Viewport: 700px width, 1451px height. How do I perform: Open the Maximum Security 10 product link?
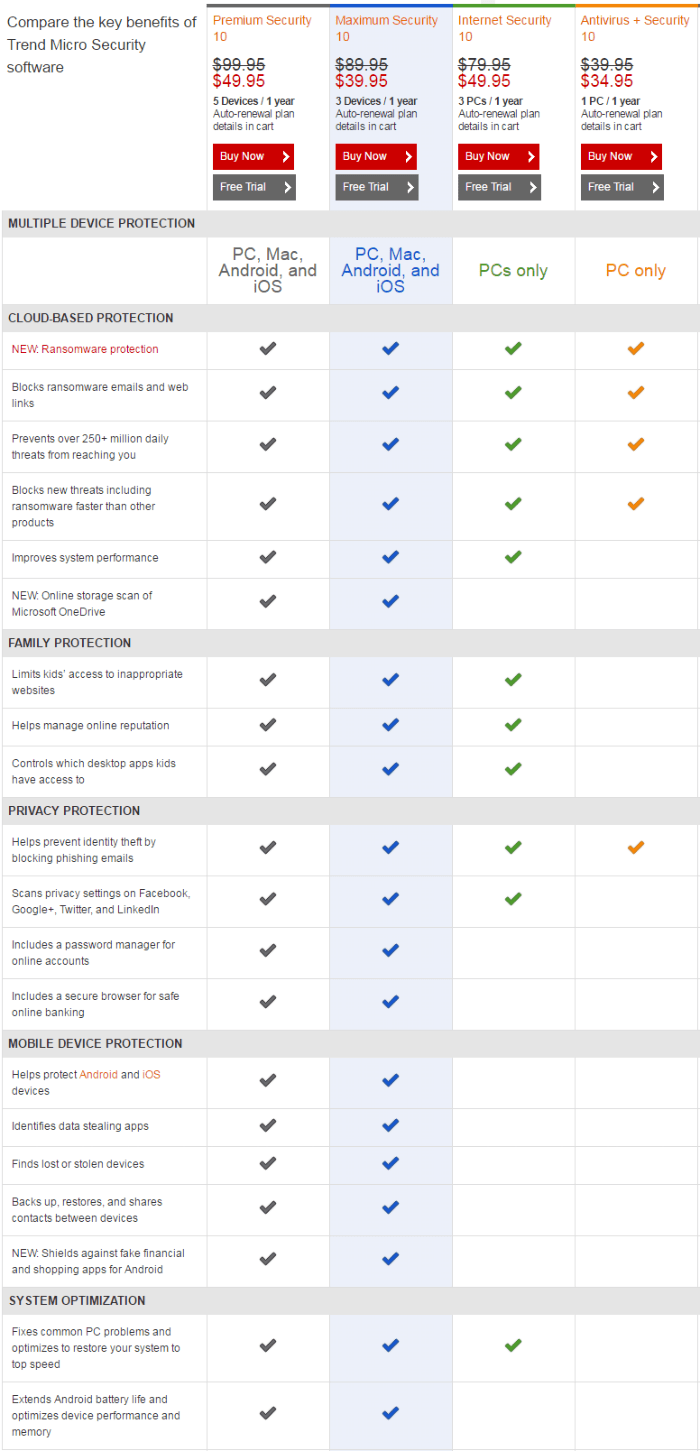(x=385, y=28)
